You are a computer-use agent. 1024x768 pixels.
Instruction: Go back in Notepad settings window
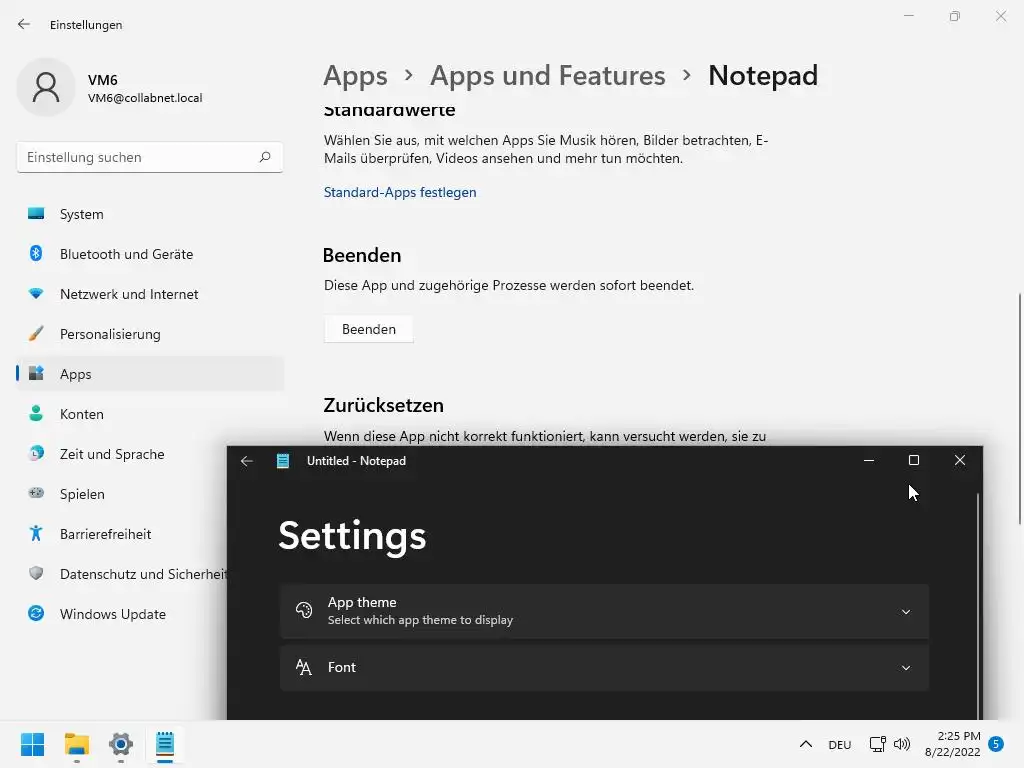click(x=247, y=461)
